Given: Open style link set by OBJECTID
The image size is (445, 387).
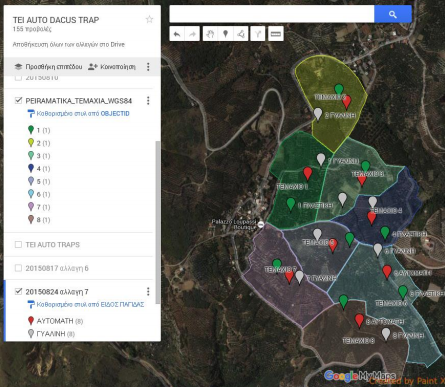Looking at the screenshot, I should 78,114.
